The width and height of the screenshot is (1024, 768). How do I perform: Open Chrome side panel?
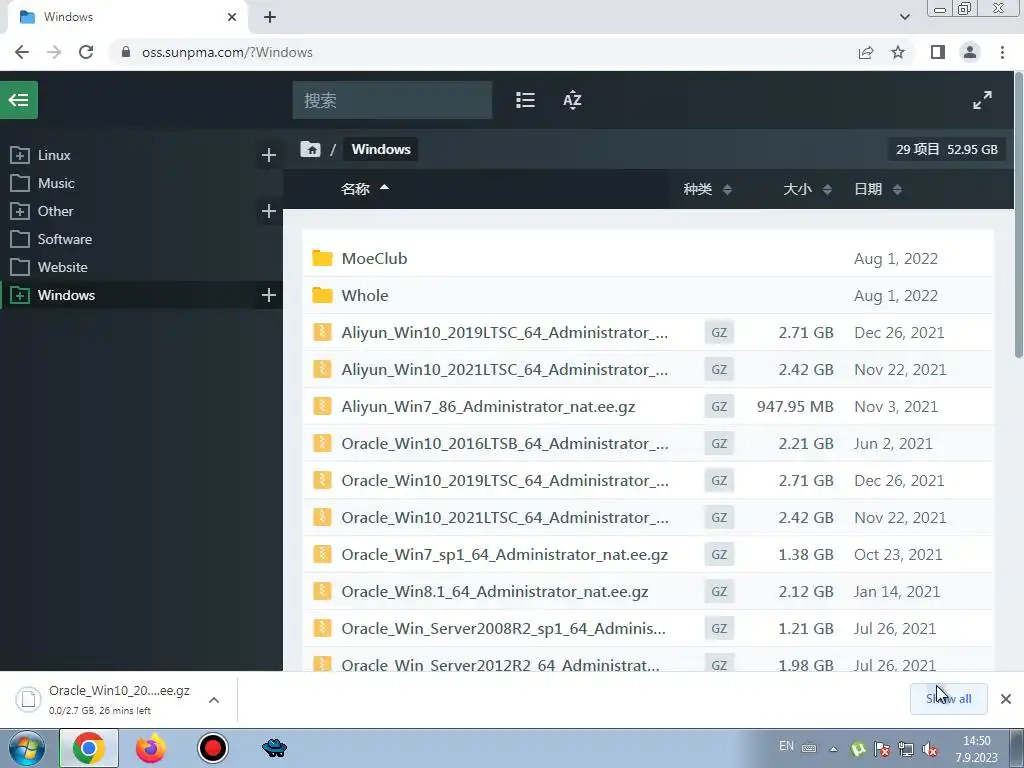click(x=938, y=52)
